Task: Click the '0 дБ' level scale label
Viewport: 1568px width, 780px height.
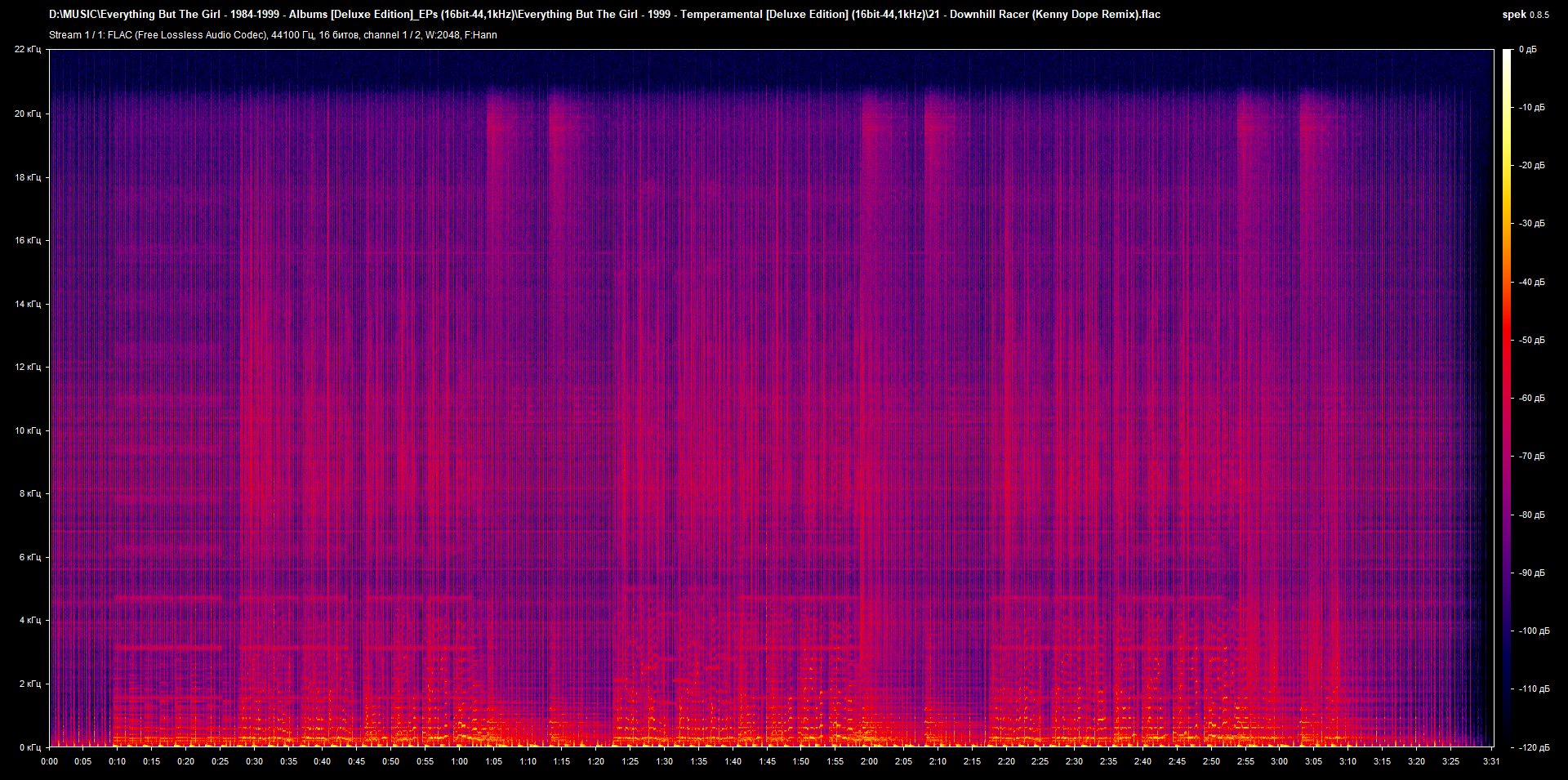Action: coord(1528,50)
